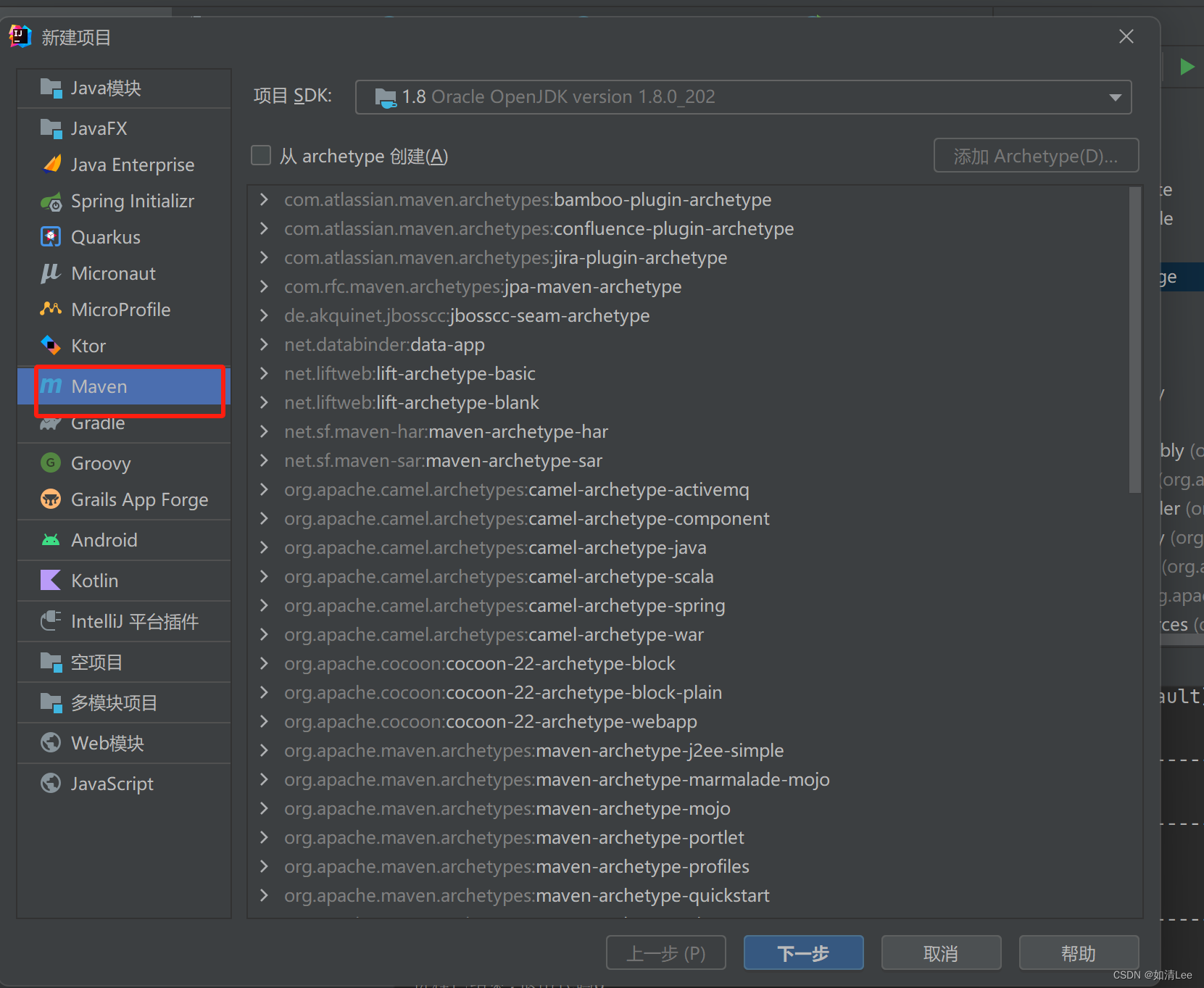Screen dimensions: 1204x988
Task: Click the 上一步 (P) button
Action: pyautogui.click(x=665, y=952)
